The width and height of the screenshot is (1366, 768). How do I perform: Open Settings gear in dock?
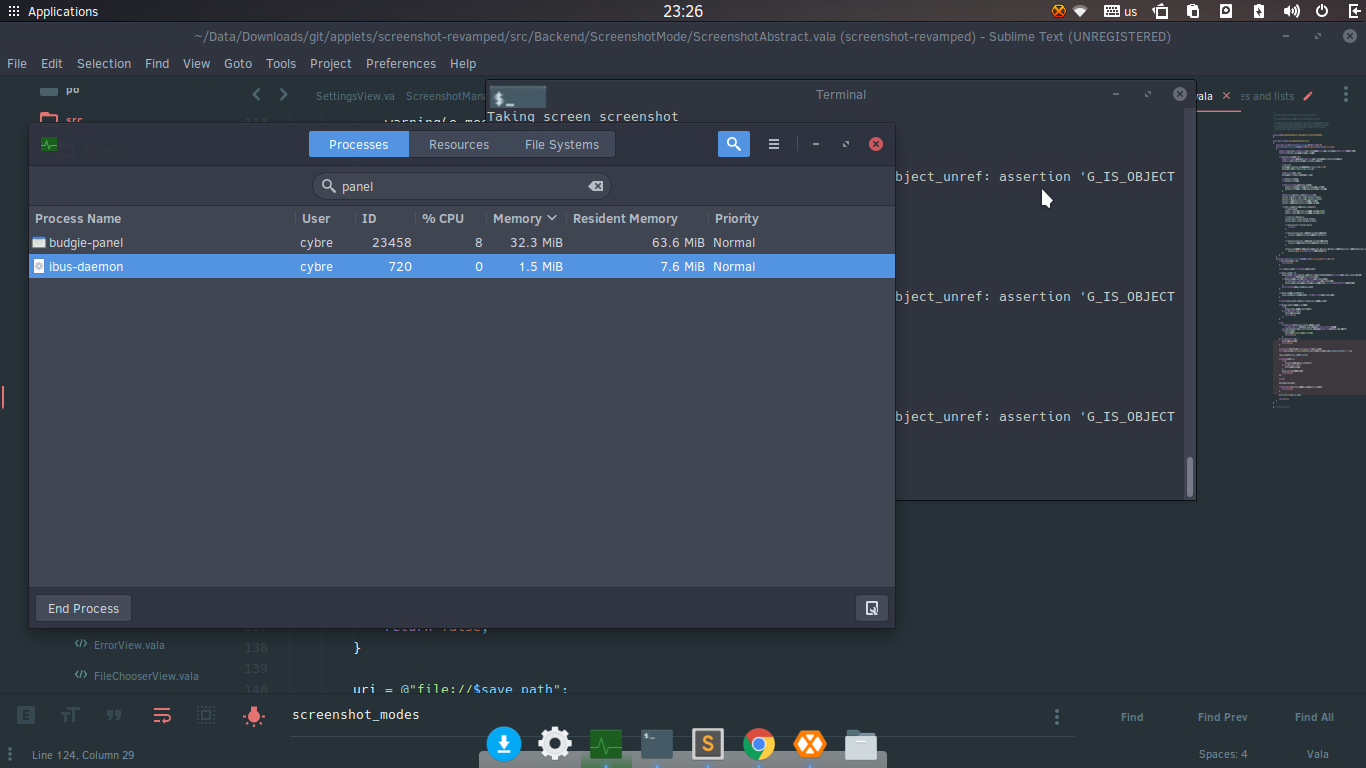pyautogui.click(x=555, y=744)
